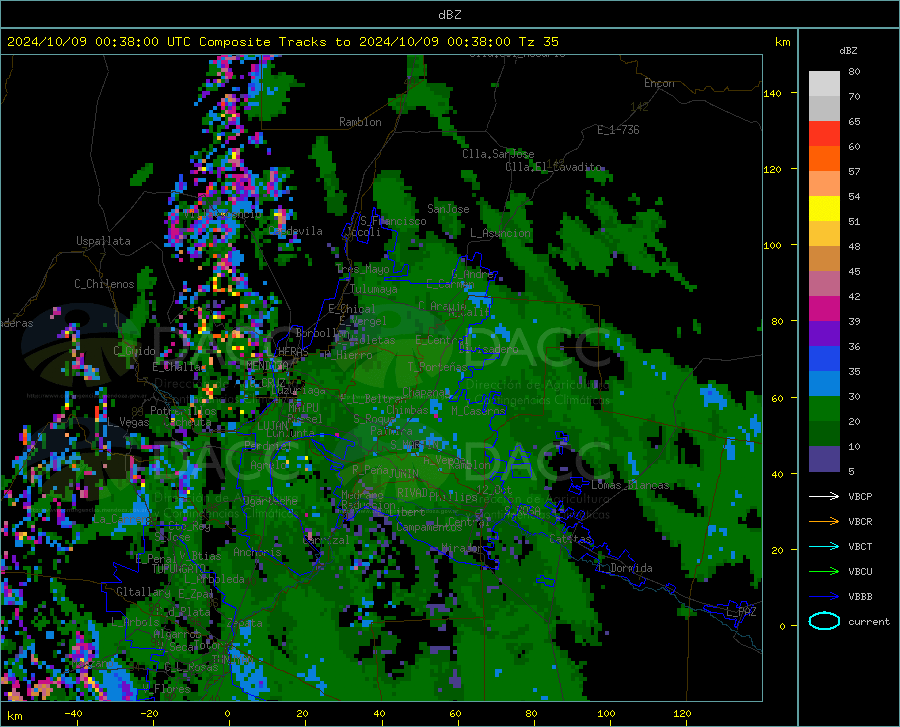Click the Ugarteche map label

click(x=271, y=500)
